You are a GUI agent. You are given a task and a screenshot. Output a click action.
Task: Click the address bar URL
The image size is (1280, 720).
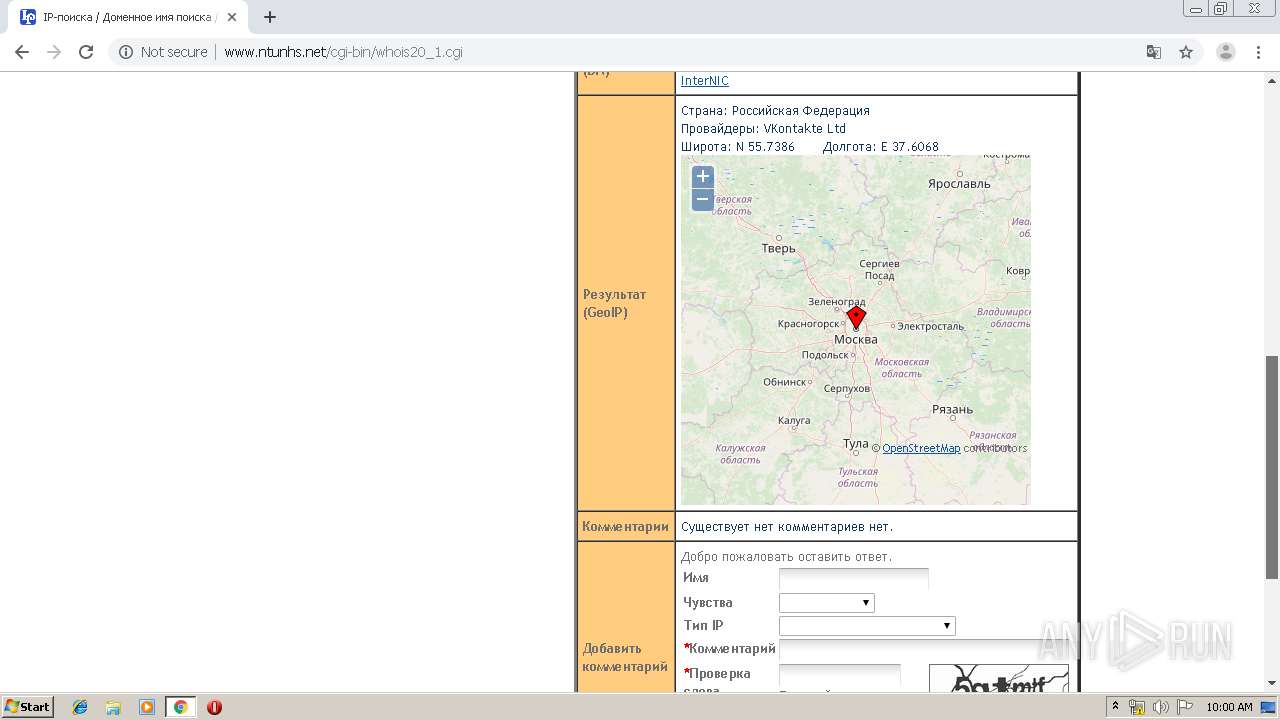(x=343, y=52)
